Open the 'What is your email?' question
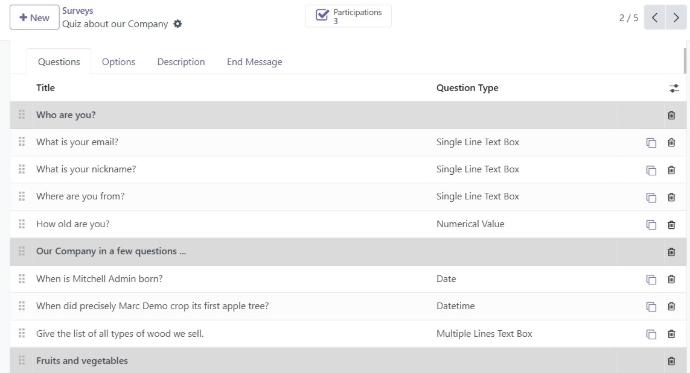The image size is (690, 373). 77,142
